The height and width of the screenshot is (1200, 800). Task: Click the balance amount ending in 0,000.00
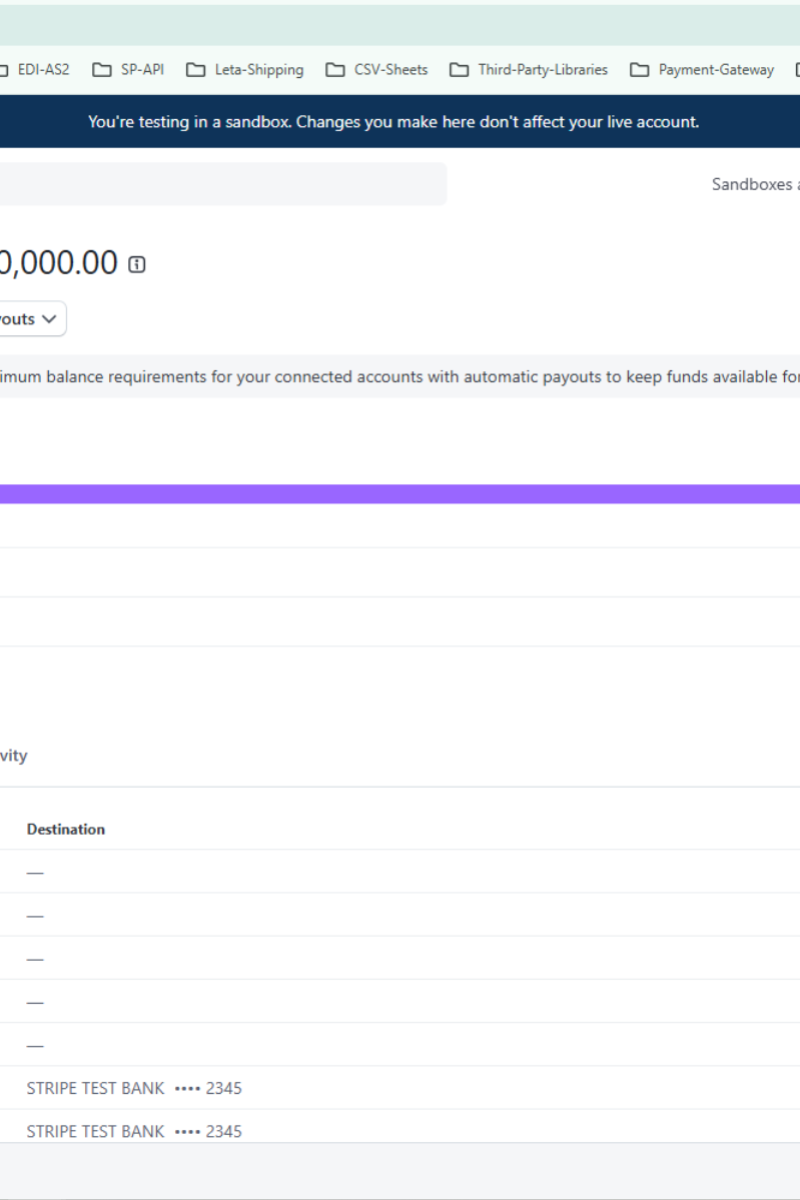point(58,263)
